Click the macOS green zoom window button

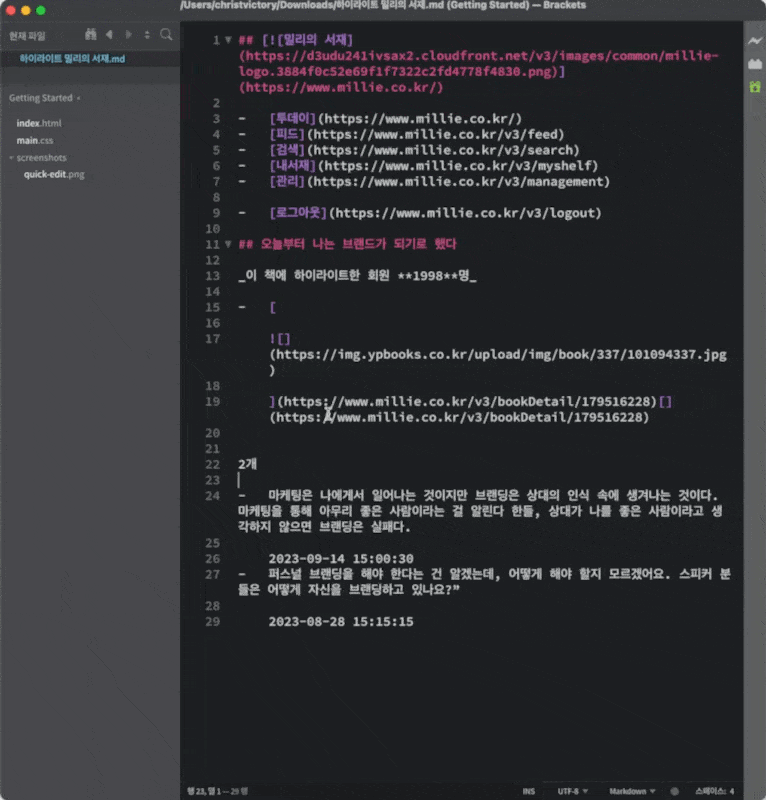point(41,10)
